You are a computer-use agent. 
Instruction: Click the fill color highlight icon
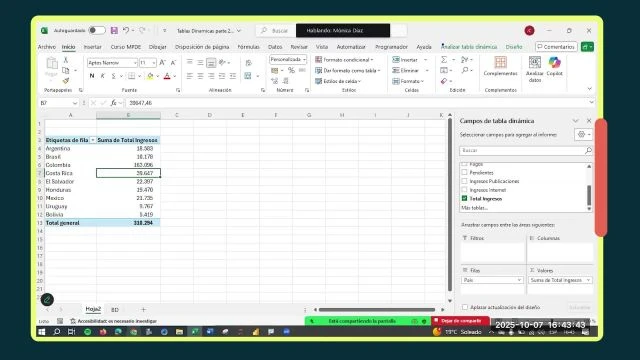click(150, 76)
